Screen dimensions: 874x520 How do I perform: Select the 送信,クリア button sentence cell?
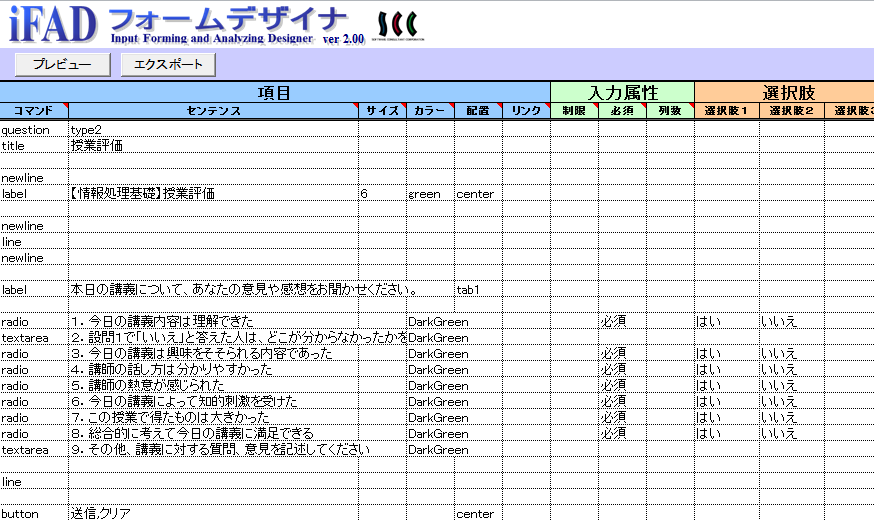pos(213,513)
